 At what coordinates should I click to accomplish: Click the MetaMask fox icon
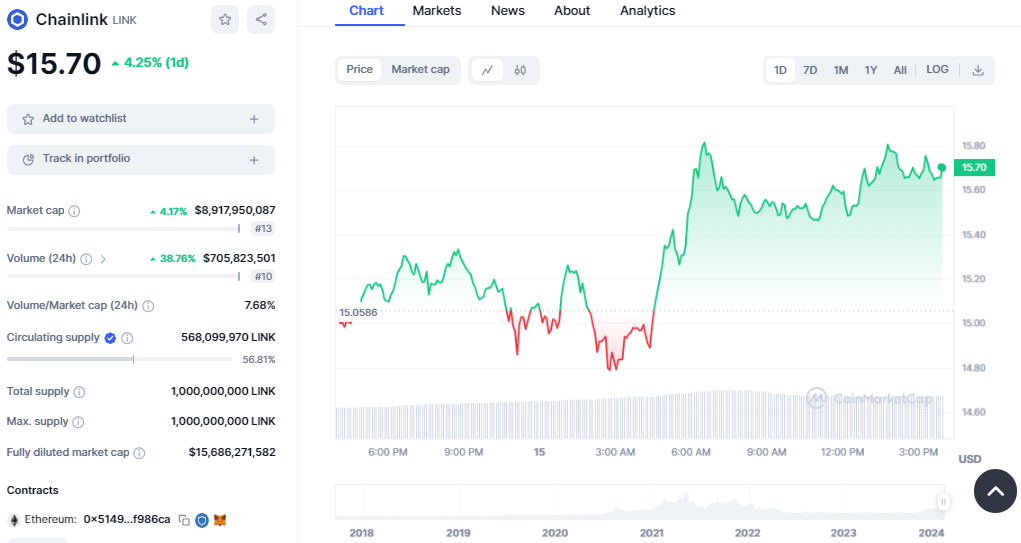coord(221,520)
